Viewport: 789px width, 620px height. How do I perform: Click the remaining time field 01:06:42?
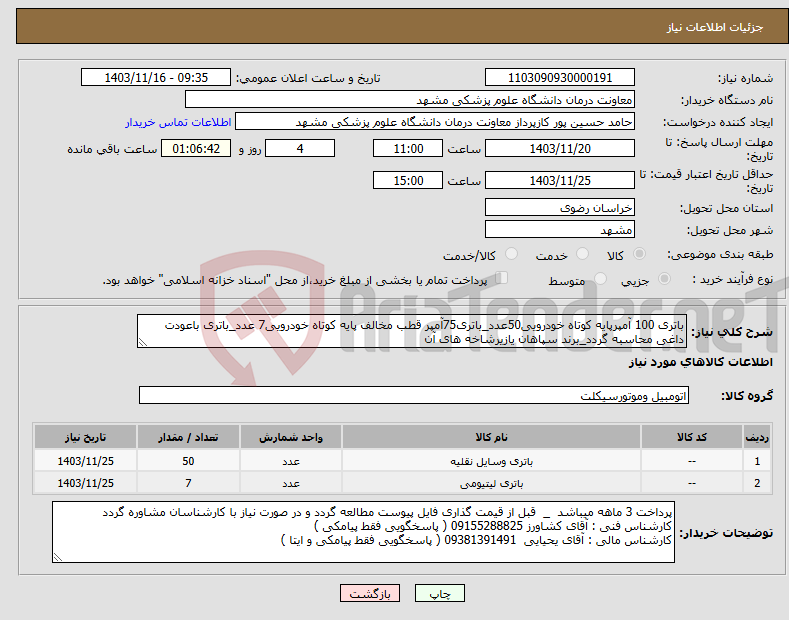coord(196,148)
